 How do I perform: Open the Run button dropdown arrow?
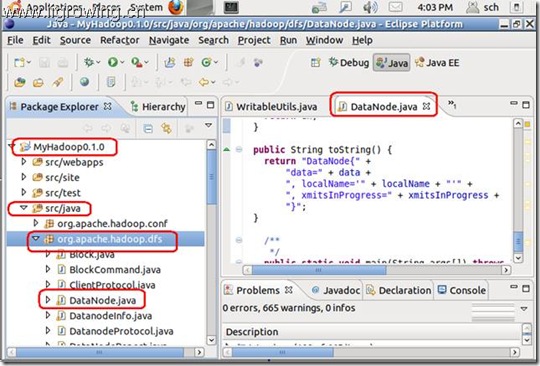click(122, 63)
